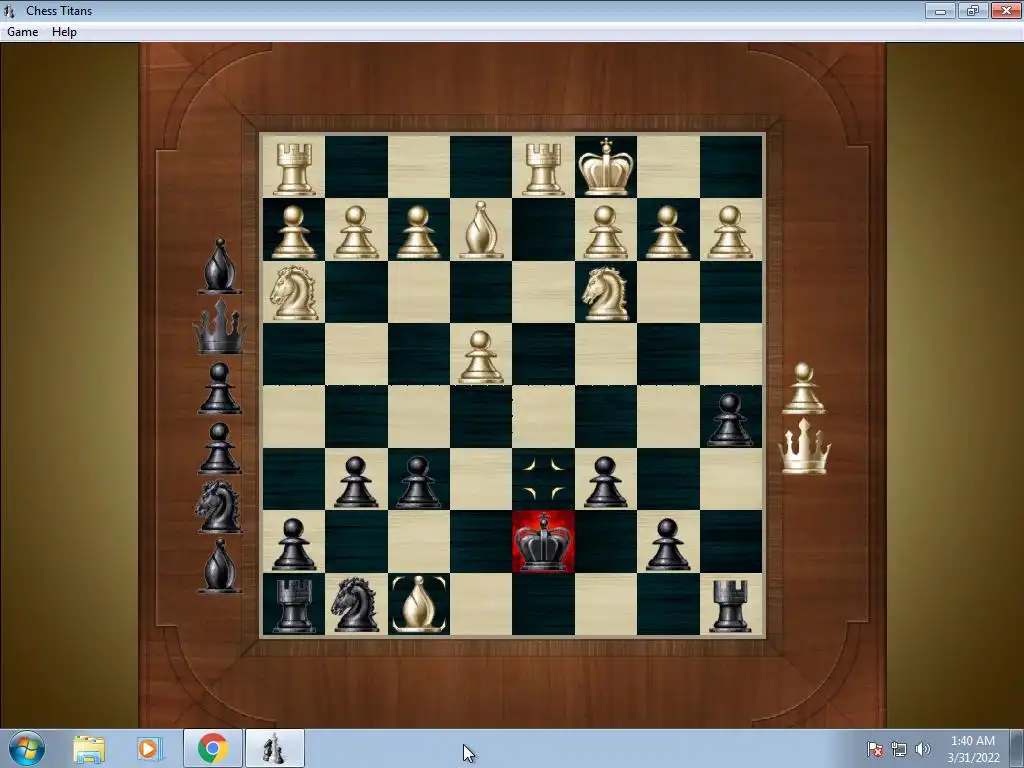Click the bottom captured black bishop

(219, 566)
